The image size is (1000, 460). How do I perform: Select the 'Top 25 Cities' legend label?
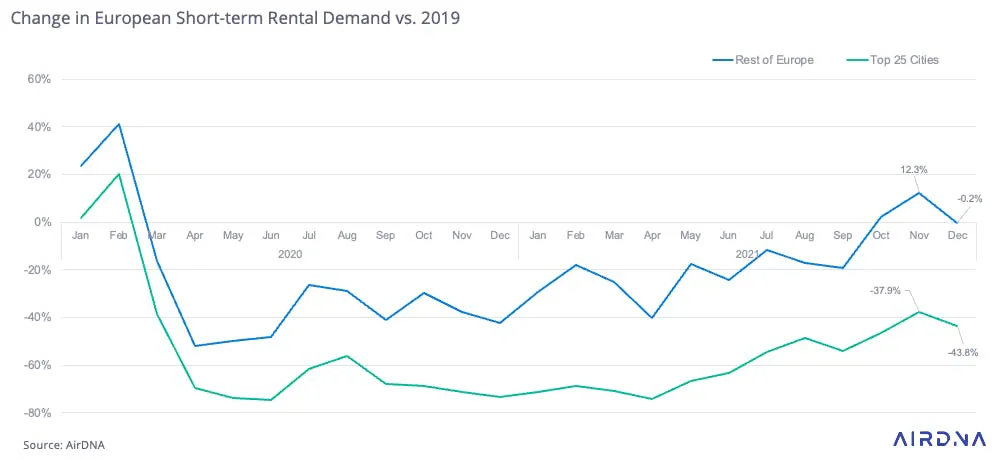904,61
